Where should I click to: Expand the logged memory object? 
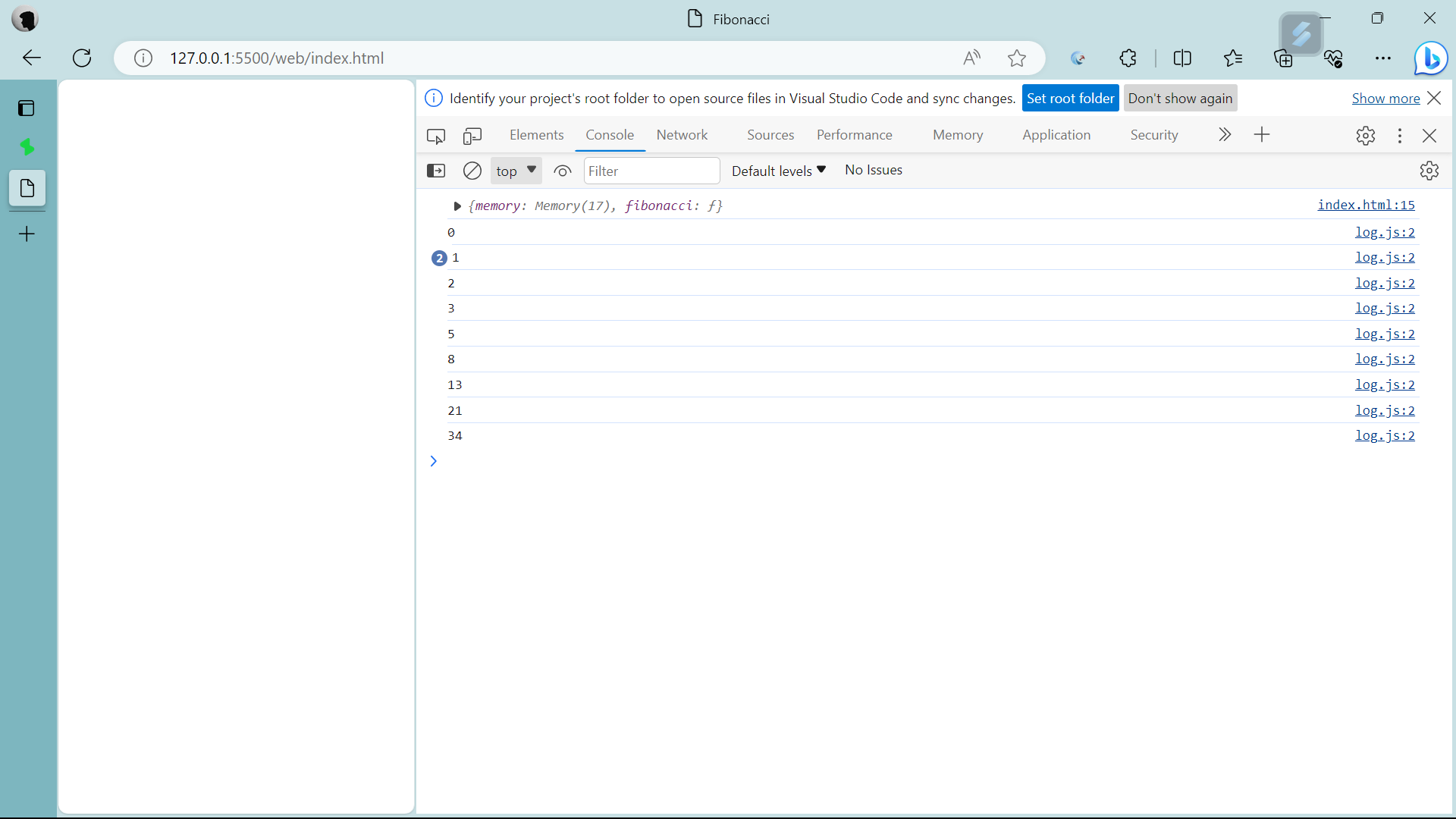pos(457,206)
